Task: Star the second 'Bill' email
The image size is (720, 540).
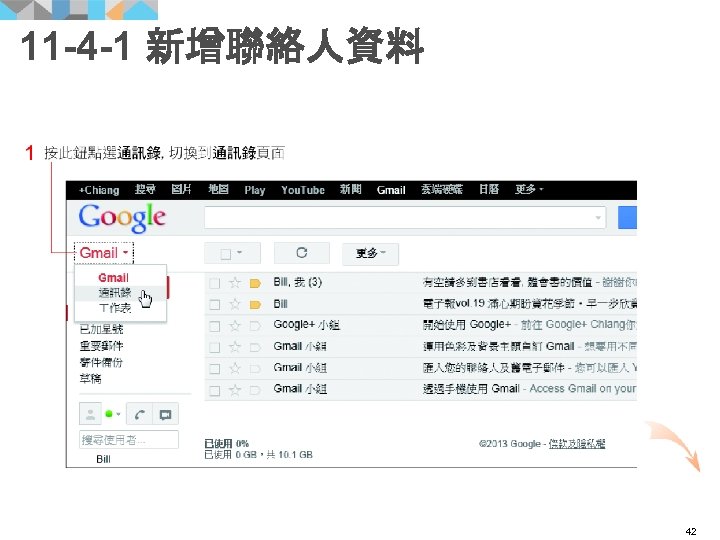Action: point(235,304)
